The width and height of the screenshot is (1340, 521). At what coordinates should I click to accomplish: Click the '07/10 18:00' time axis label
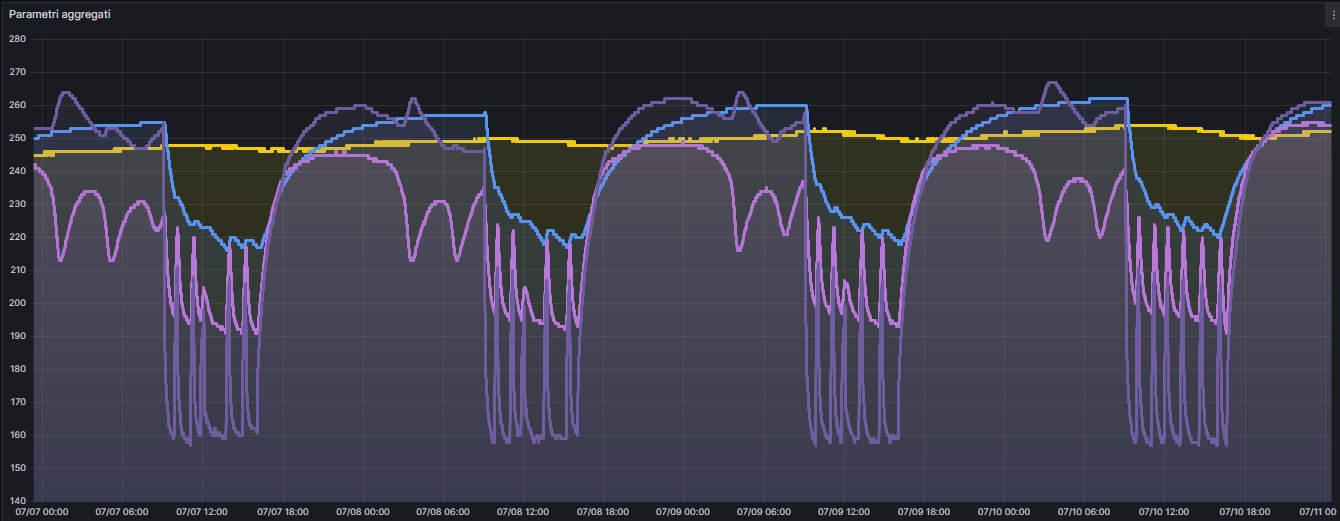pos(1247,511)
